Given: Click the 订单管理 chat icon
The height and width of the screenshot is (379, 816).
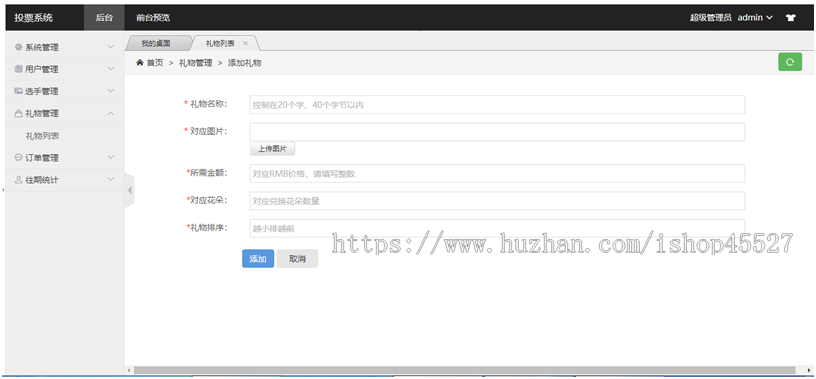Looking at the screenshot, I should [x=19, y=157].
